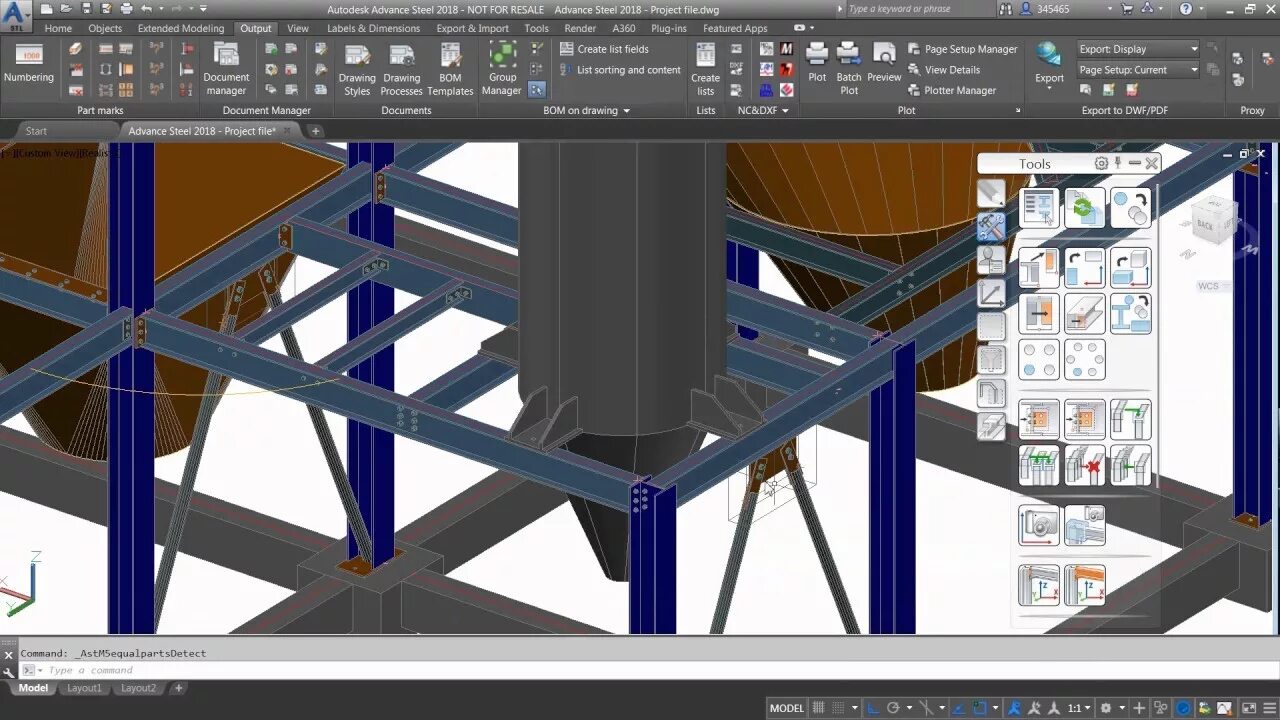Open the Plot panel dialog launcher arrow
Viewport: 1280px width, 720px height.
[1018, 111]
